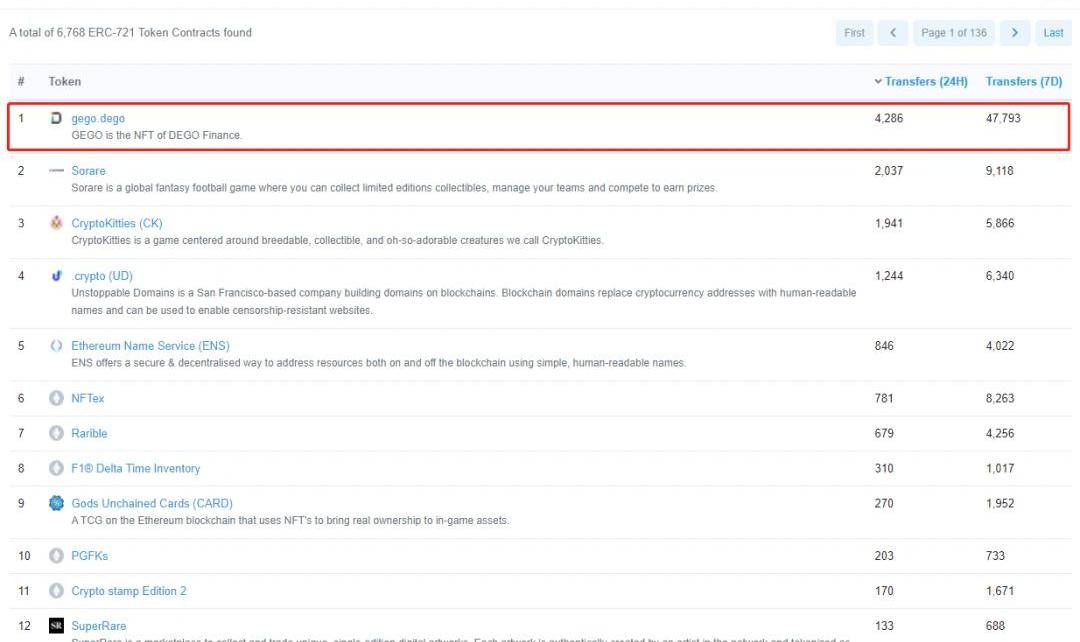Viewport: 1080px width, 642px height.
Task: Click the '#' rank column header
Action: tap(21, 81)
